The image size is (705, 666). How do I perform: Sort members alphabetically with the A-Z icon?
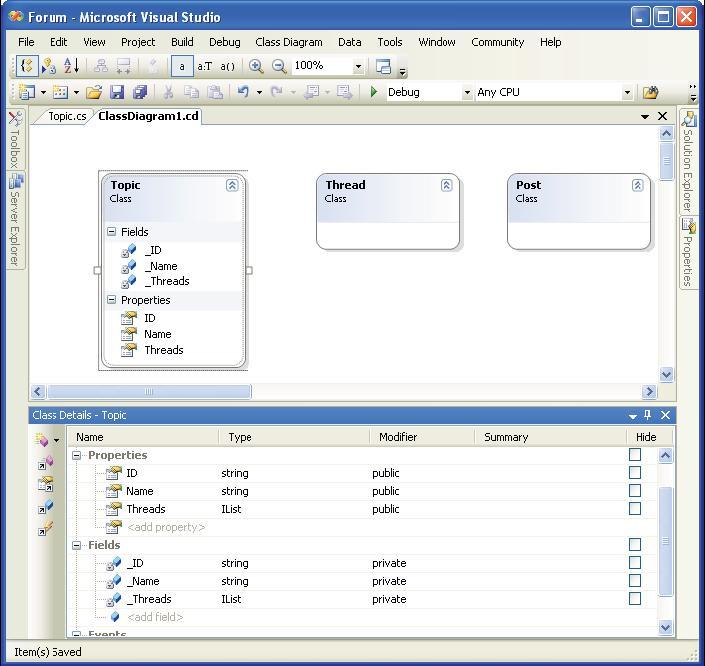coord(71,66)
